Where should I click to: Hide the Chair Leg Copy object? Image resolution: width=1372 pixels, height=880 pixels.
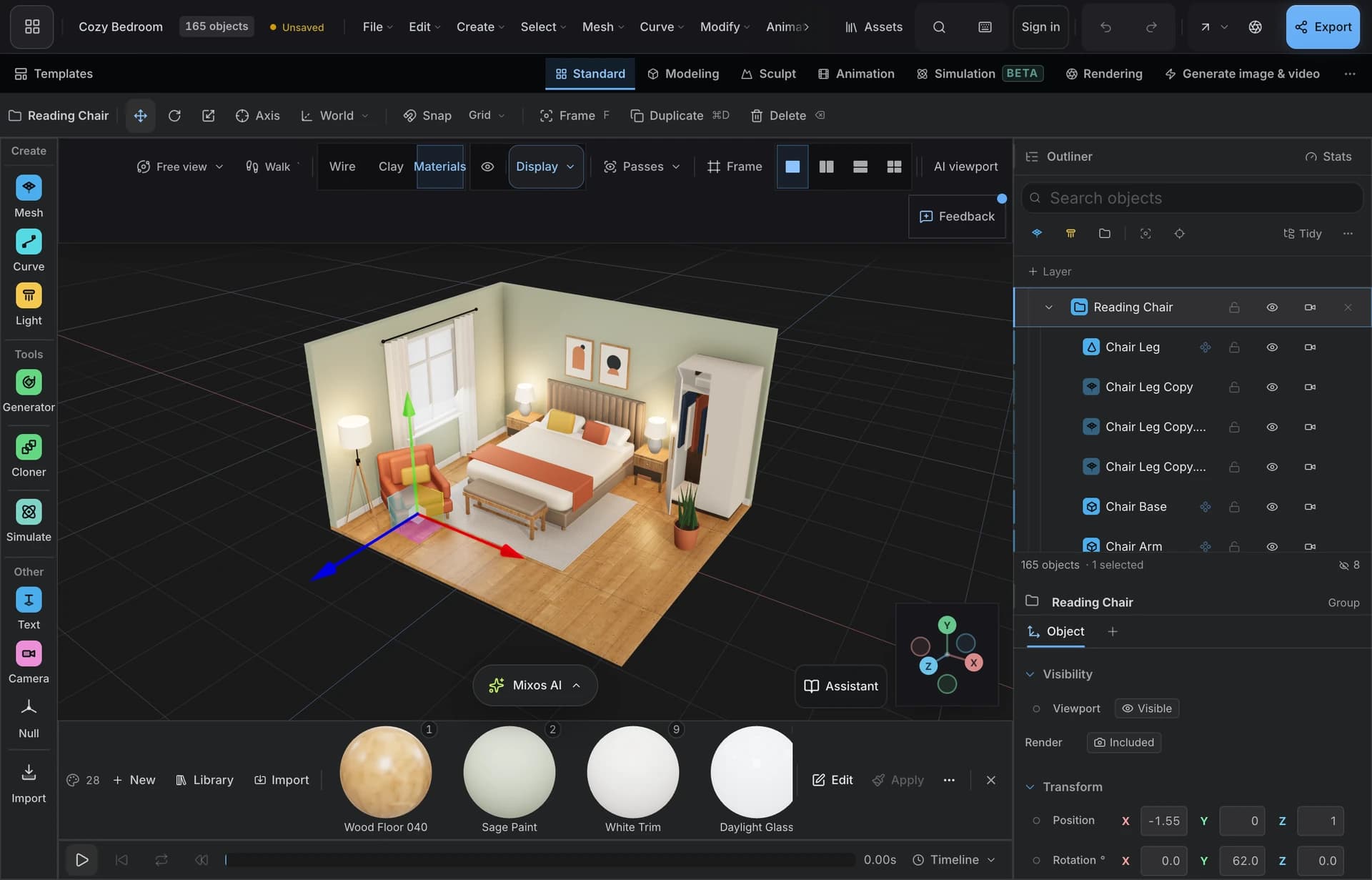tap(1272, 387)
